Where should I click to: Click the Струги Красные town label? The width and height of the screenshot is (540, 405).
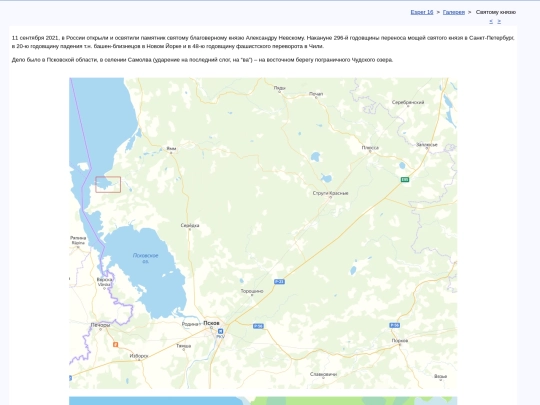click(x=330, y=193)
